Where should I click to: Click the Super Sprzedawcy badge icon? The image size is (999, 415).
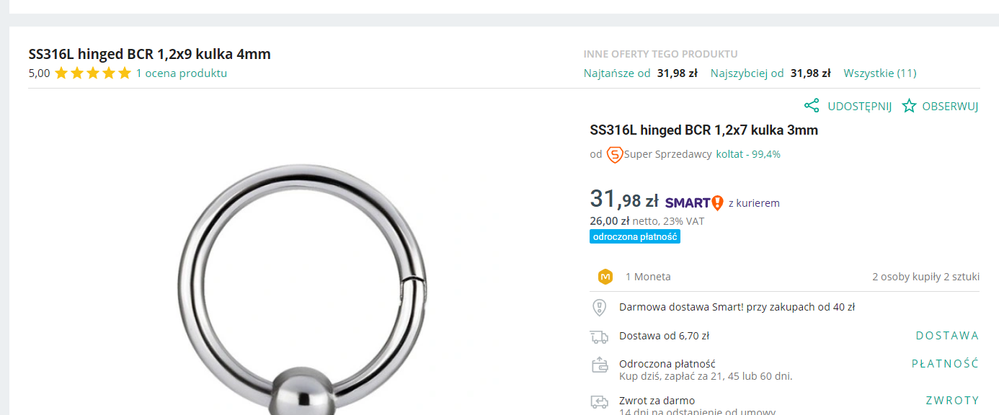[x=615, y=154]
